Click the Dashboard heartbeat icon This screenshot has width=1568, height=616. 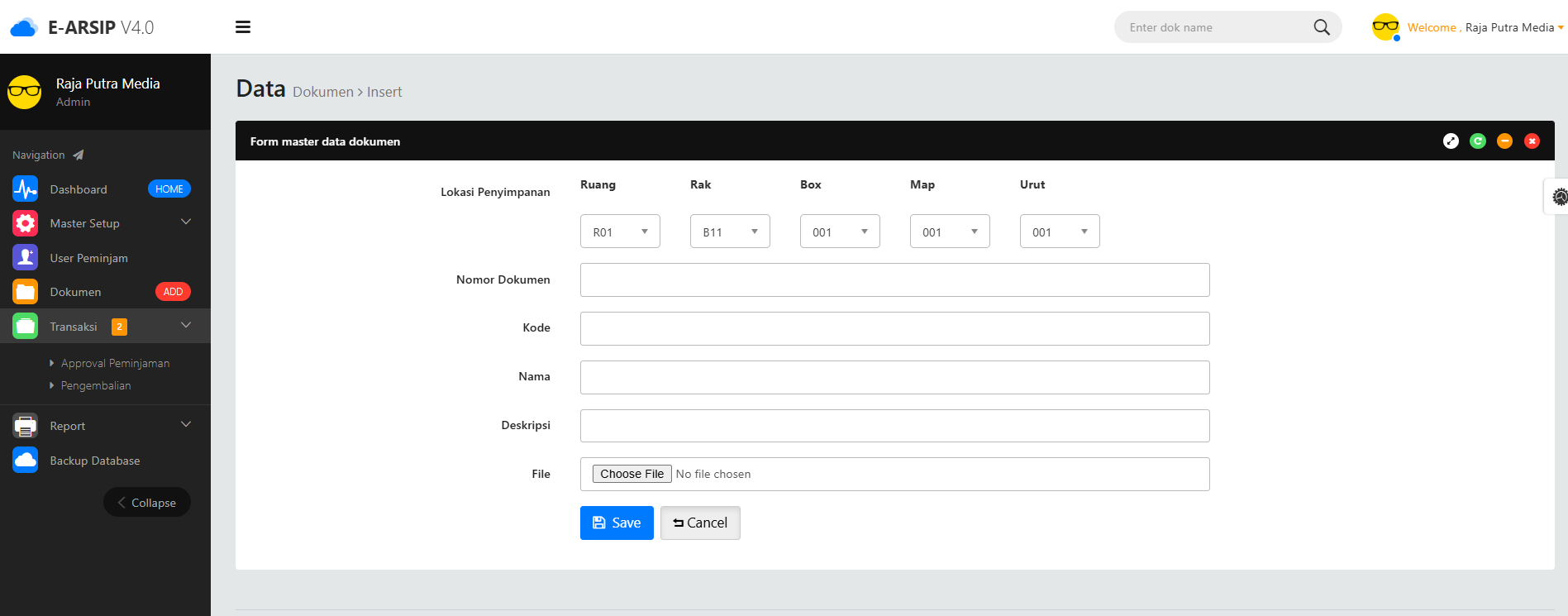tap(26, 189)
